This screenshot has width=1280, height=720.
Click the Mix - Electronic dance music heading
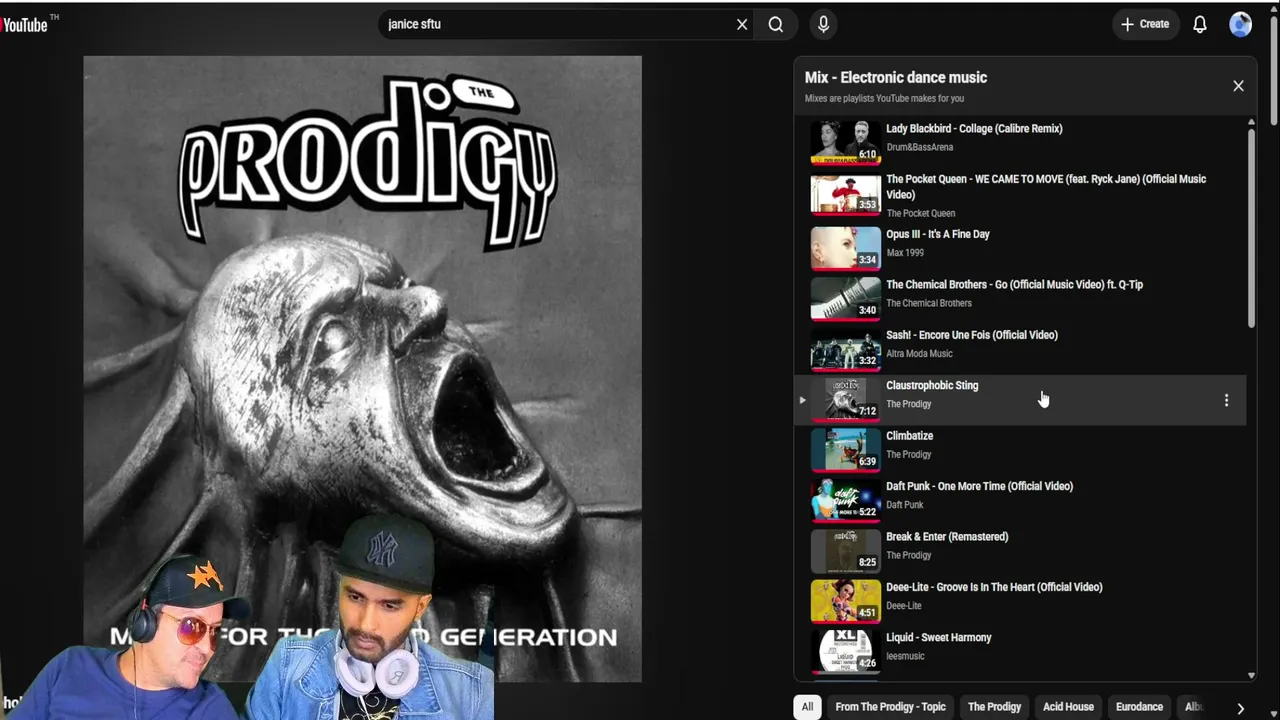(x=896, y=78)
